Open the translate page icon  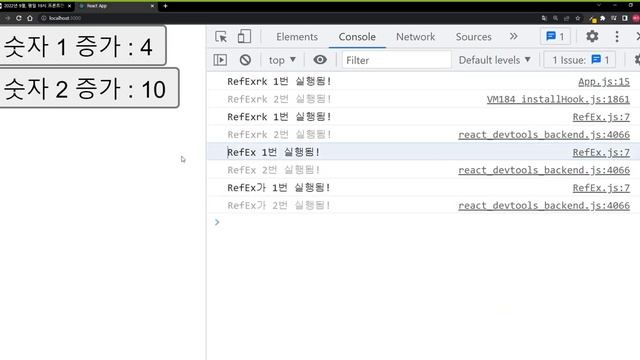coord(544,18)
